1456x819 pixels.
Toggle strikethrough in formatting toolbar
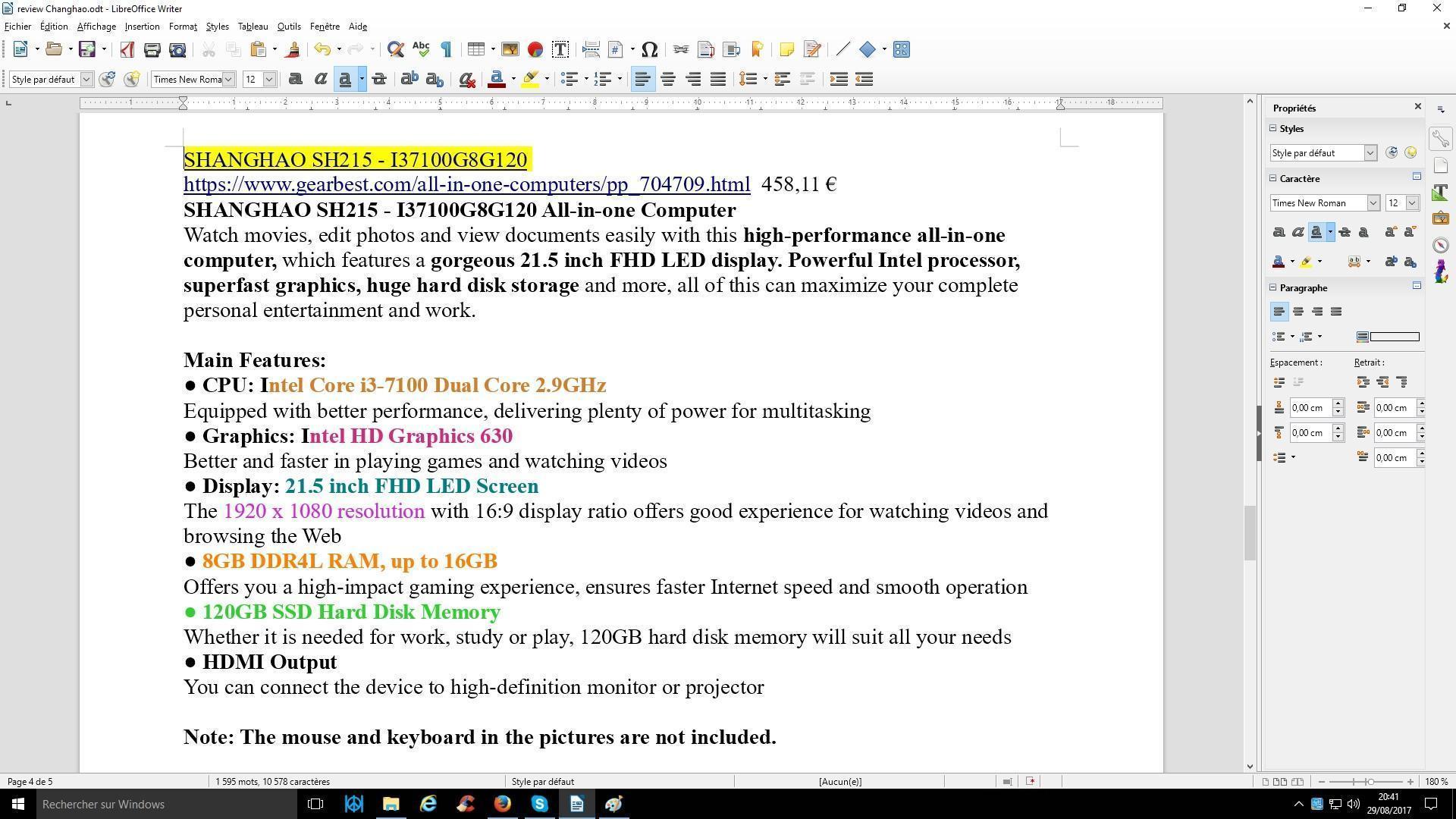coord(379,80)
